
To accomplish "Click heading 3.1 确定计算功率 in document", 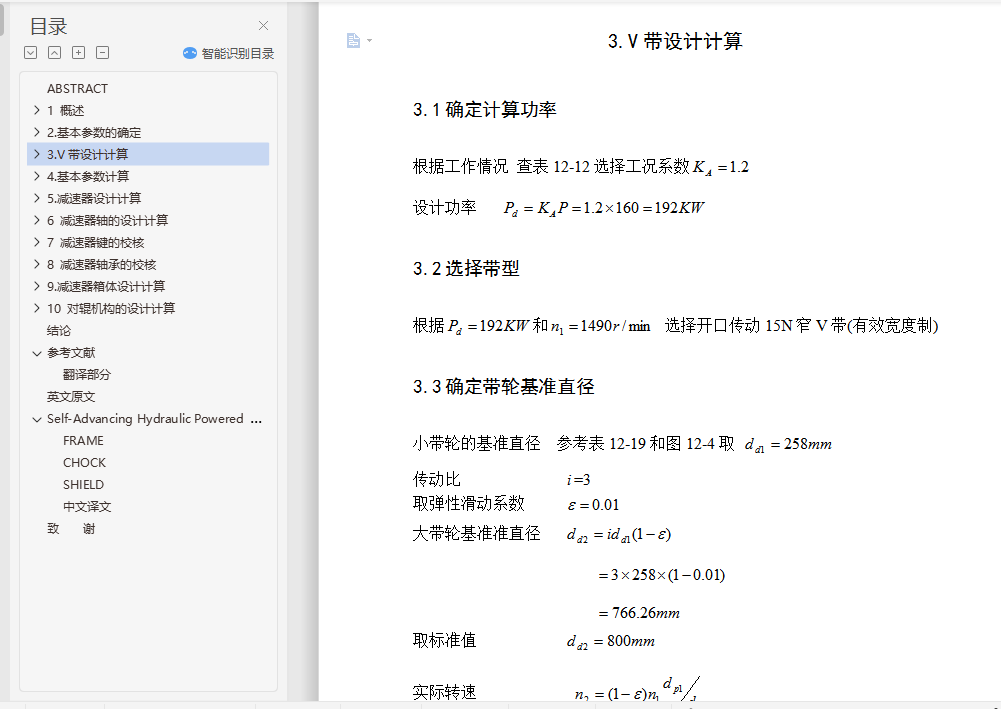I will pyautogui.click(x=485, y=110).
